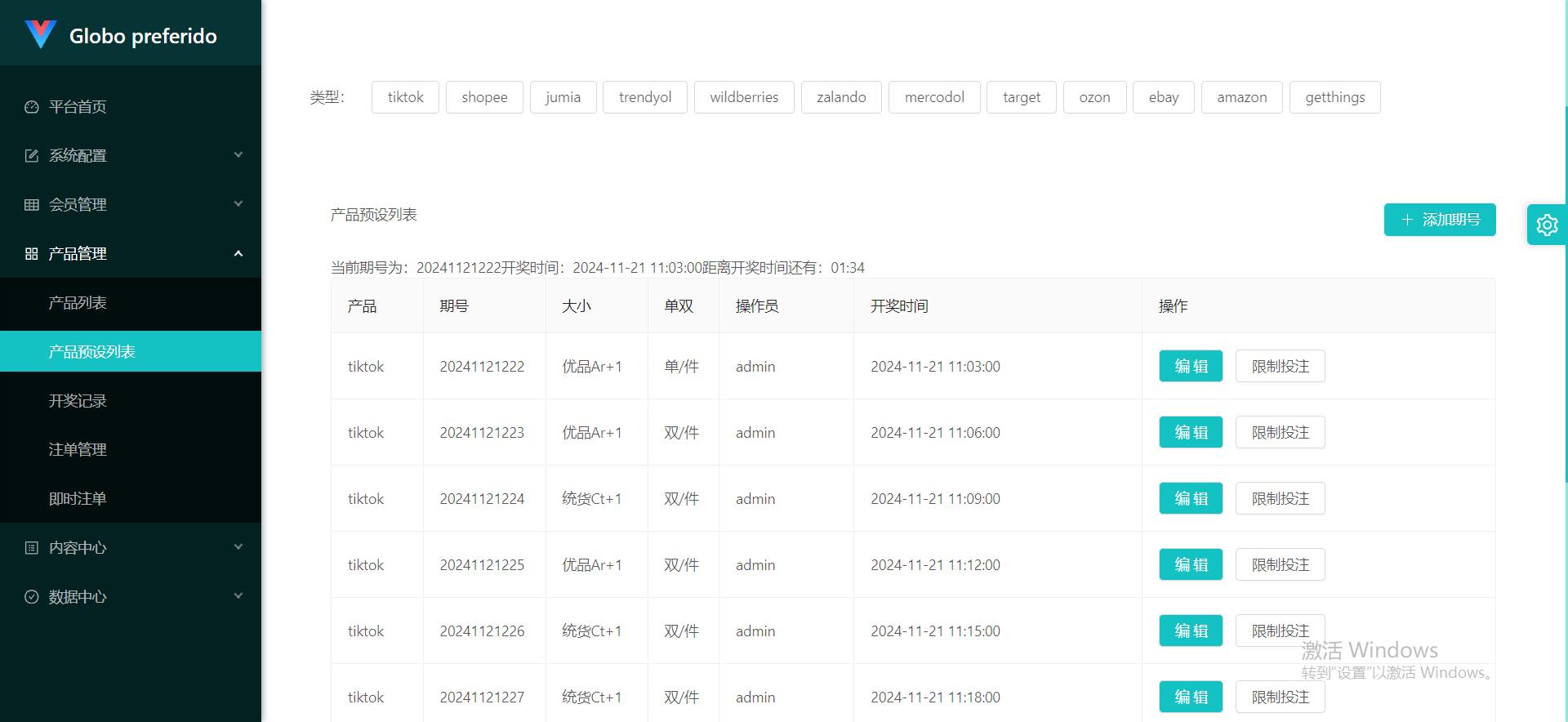Open 开奖记录 submenu item

coord(131,400)
